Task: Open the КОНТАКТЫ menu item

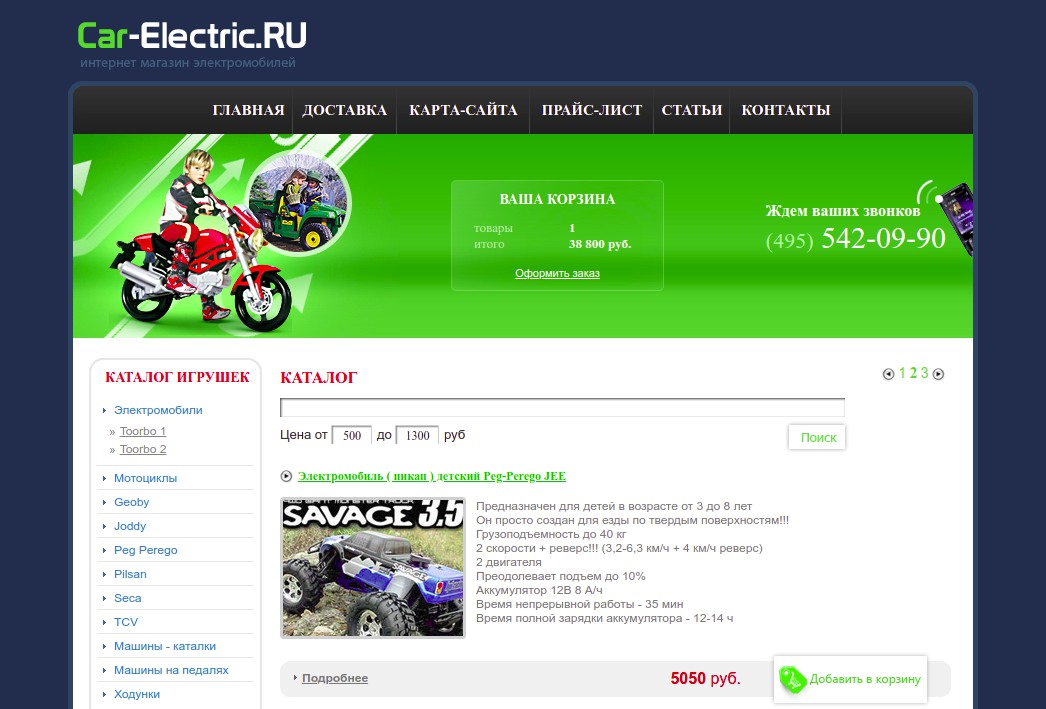Action: click(786, 110)
